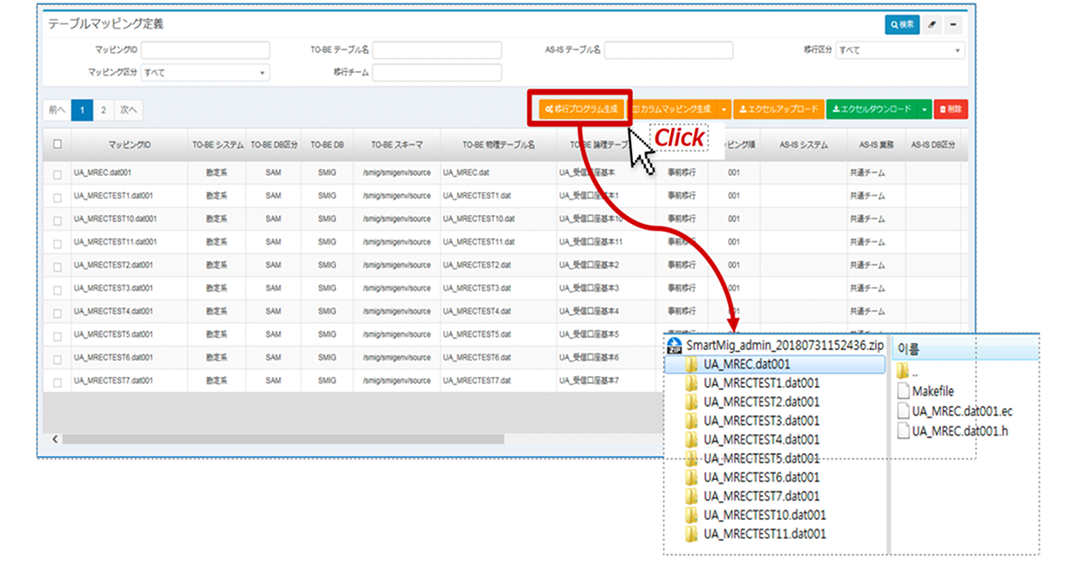
Task: Click the red 削除 trash button
Action: click(x=951, y=108)
